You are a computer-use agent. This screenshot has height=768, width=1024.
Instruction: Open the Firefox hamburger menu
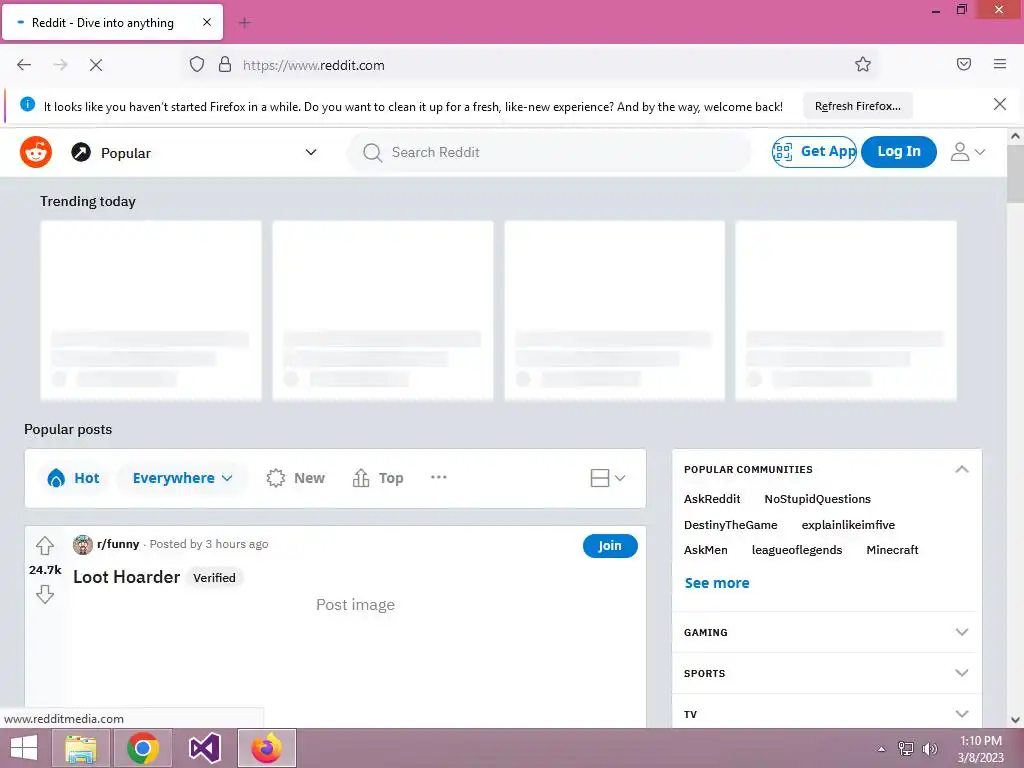pyautogui.click(x=1000, y=64)
